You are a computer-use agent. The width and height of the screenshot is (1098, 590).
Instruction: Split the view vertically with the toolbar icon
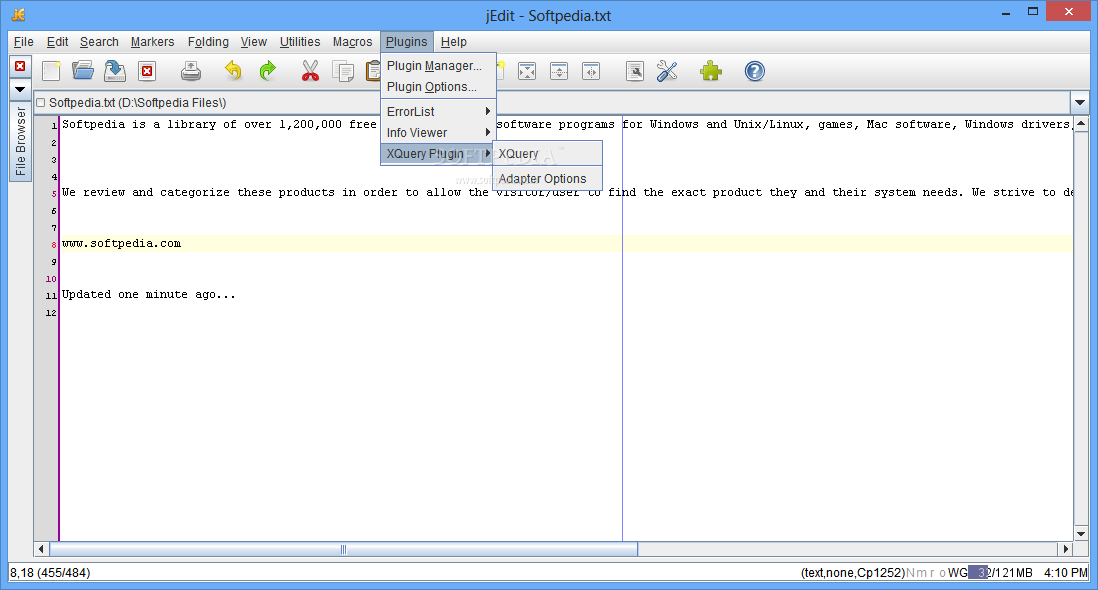click(591, 71)
